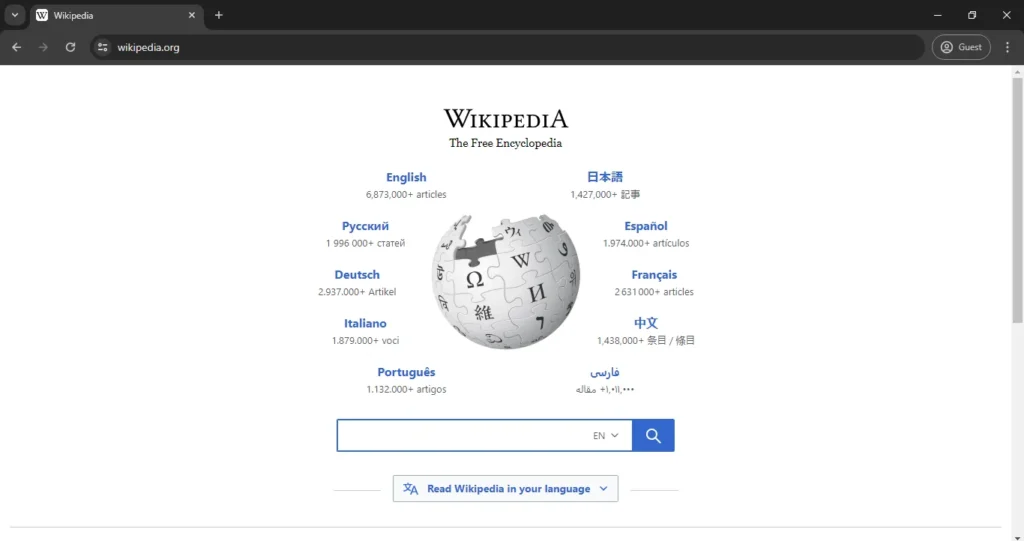Close the Wikipedia tab

click(191, 15)
